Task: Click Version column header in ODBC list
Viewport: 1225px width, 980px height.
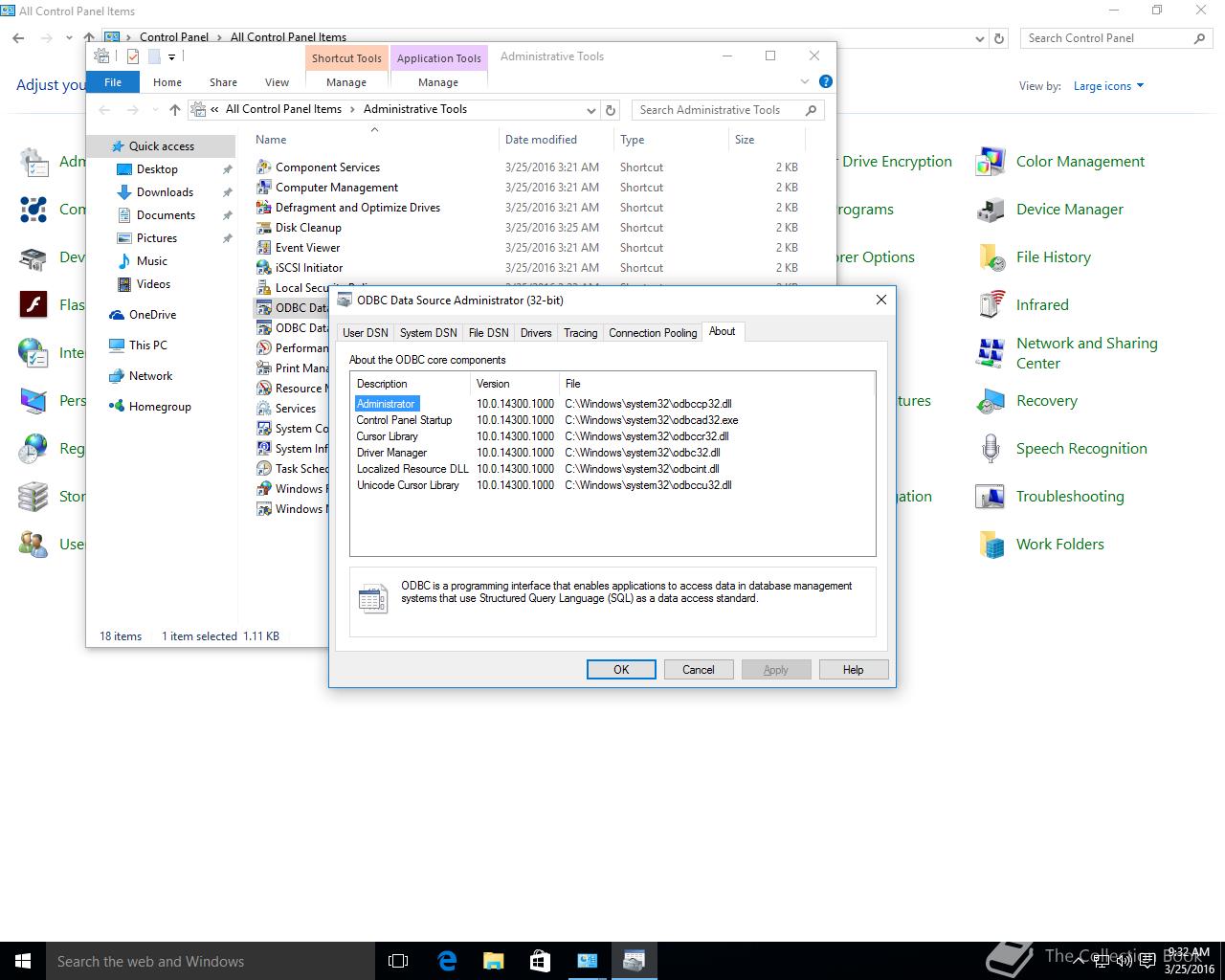Action: tap(515, 384)
